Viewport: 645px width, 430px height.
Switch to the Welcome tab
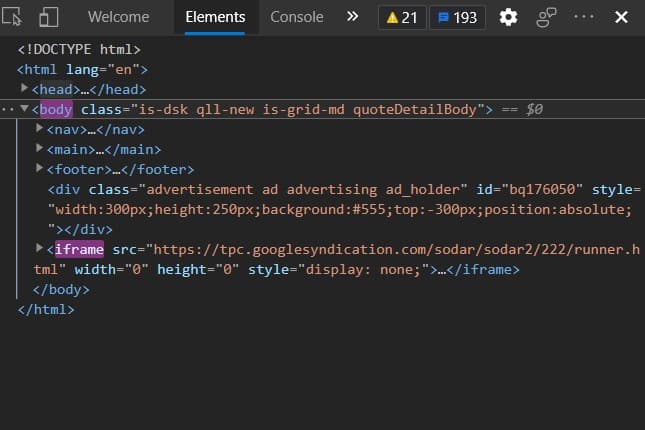(118, 17)
